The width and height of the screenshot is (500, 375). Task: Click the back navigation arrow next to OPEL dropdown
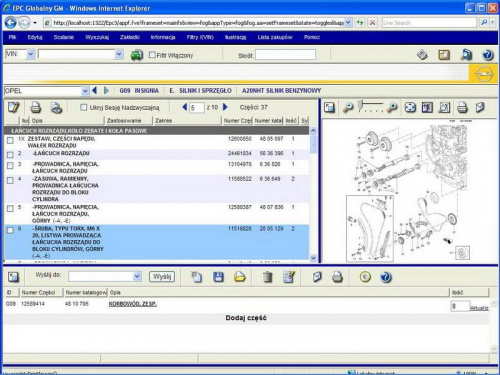tap(95, 90)
